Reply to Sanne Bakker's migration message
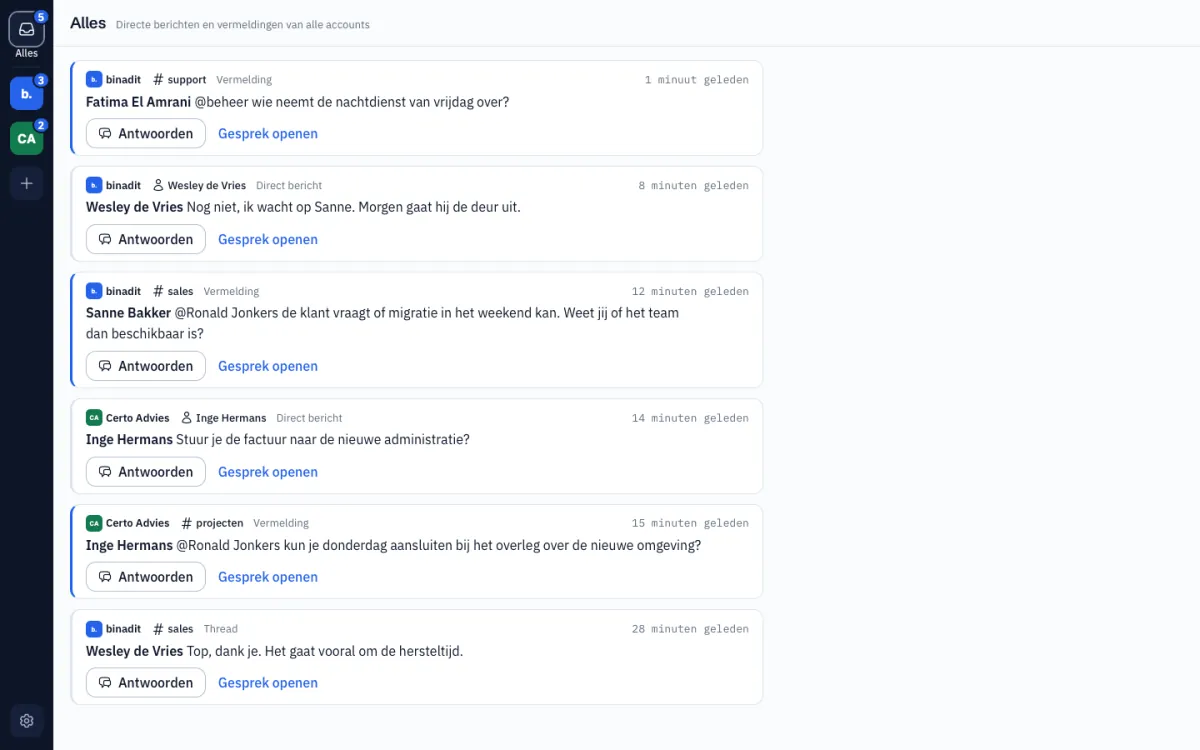Screen dimensions: 1200x750 point(146,366)
